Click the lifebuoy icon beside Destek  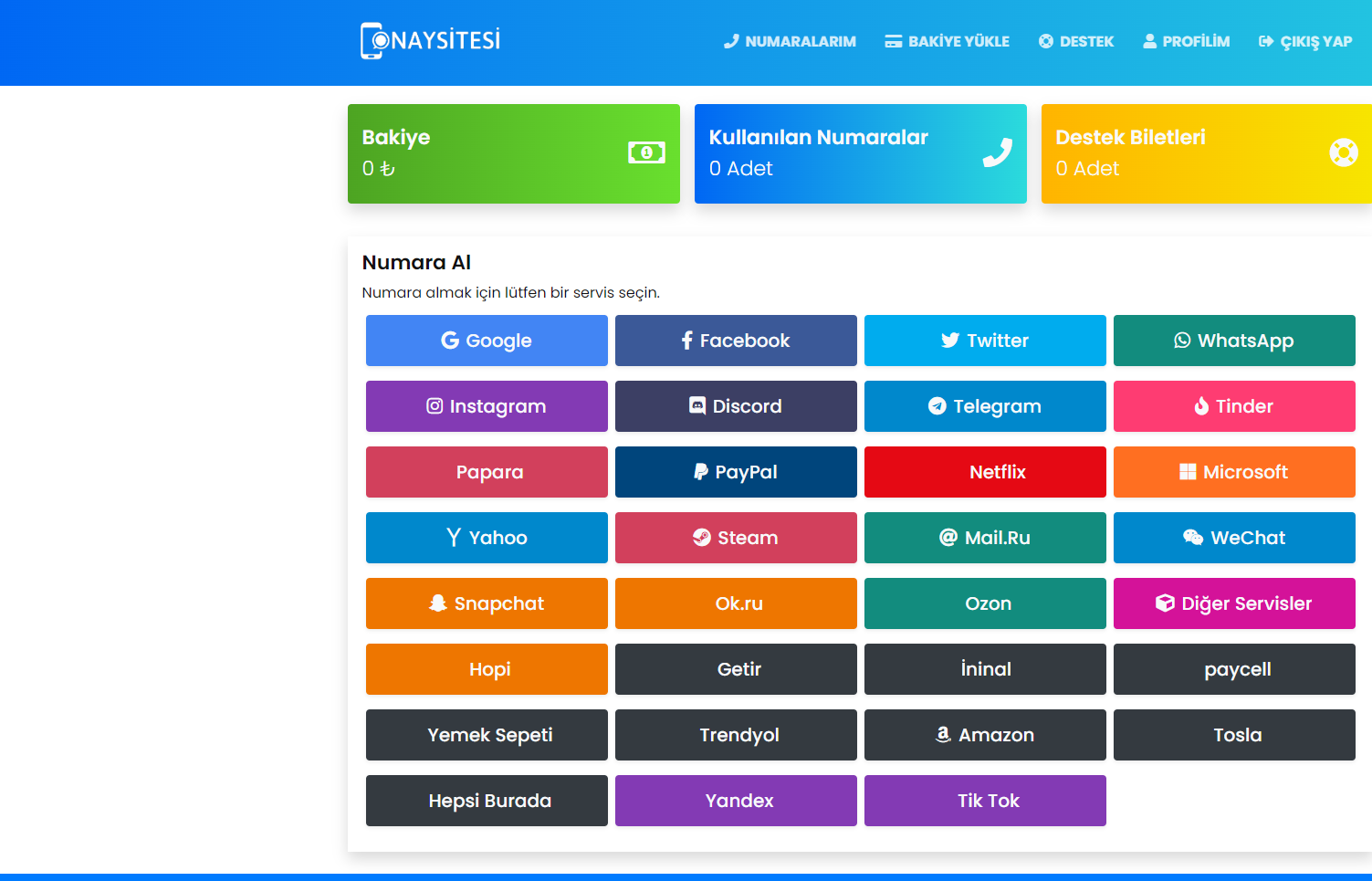coord(1046,41)
